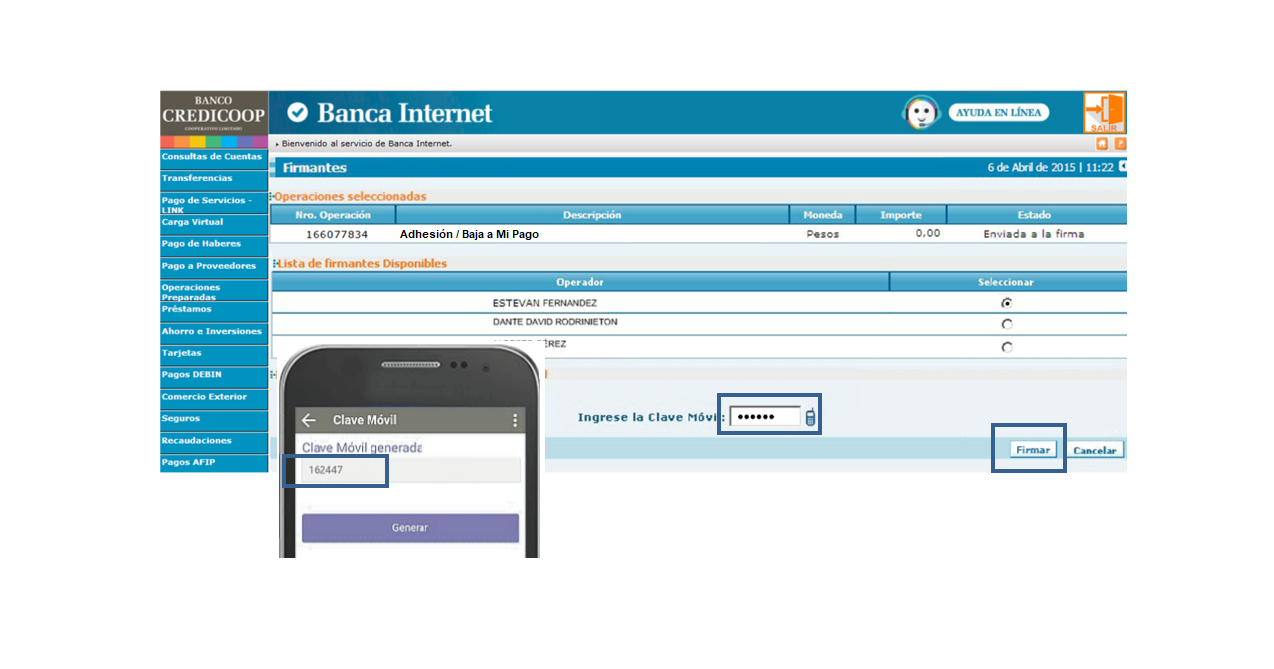Image resolution: width=1274 pixels, height=669 pixels.
Task: Go to home via orange house icon
Action: (1102, 144)
